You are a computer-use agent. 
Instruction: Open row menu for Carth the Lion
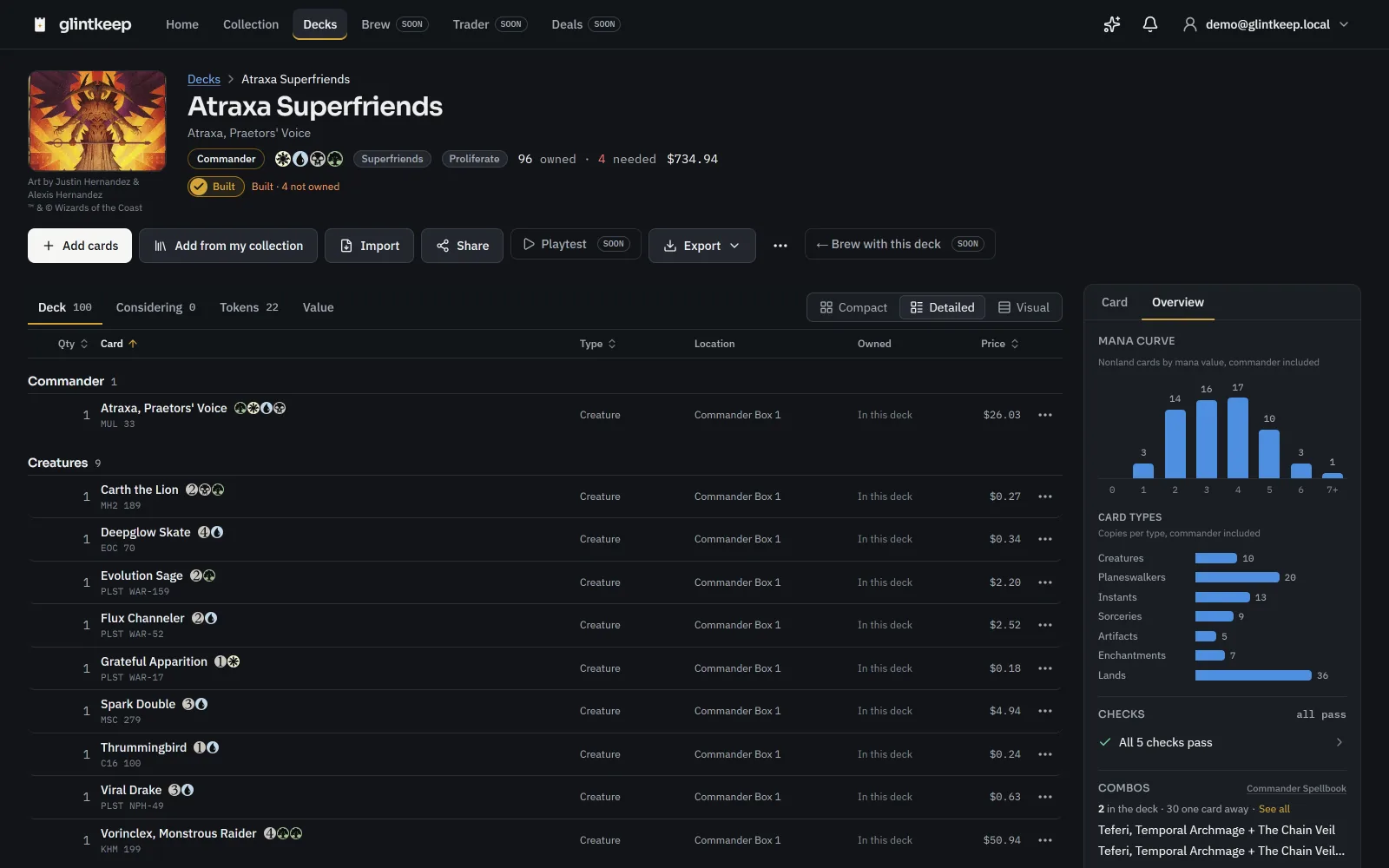click(1045, 496)
